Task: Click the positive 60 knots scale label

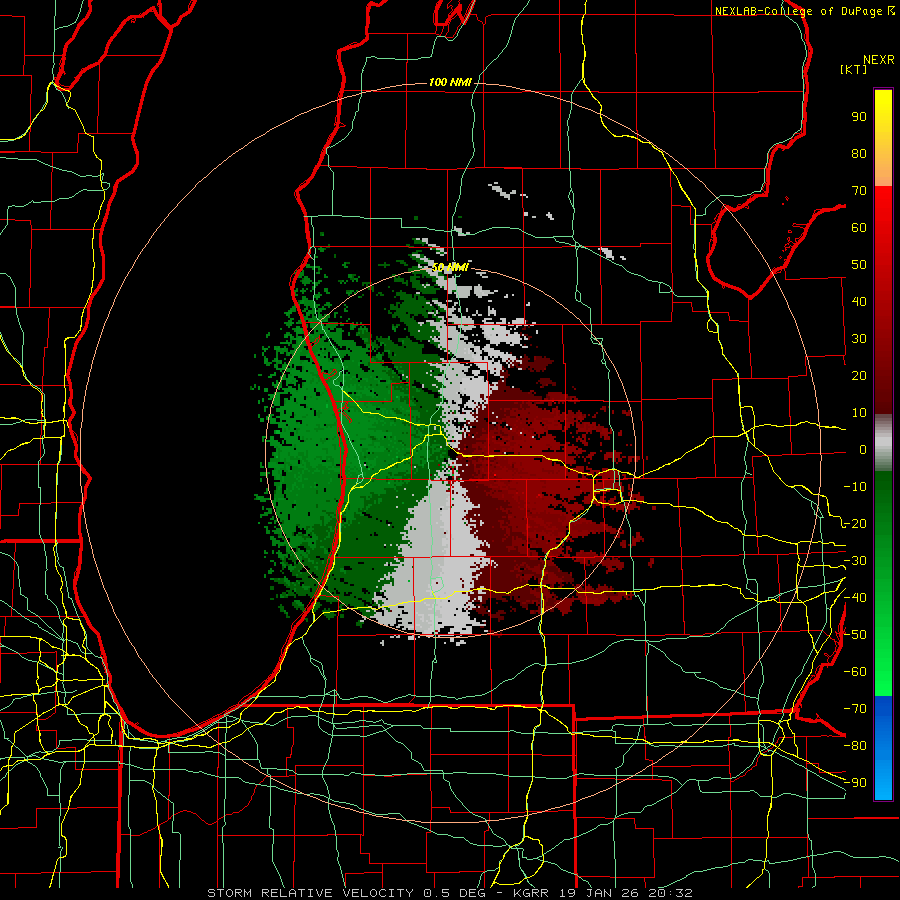Action: pos(859,227)
